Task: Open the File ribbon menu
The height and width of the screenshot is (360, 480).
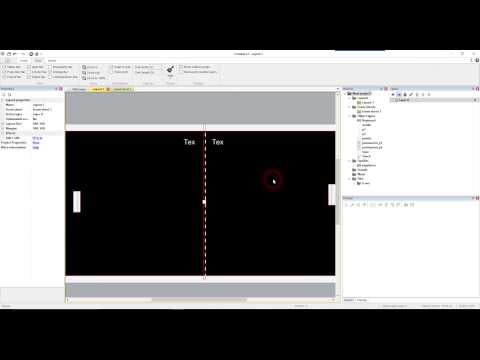Action: click(7, 61)
